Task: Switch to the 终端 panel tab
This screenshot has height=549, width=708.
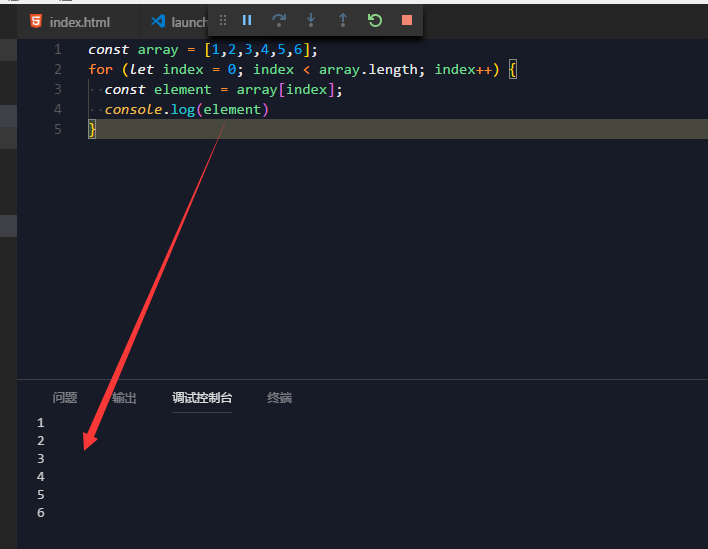Action: [x=279, y=398]
